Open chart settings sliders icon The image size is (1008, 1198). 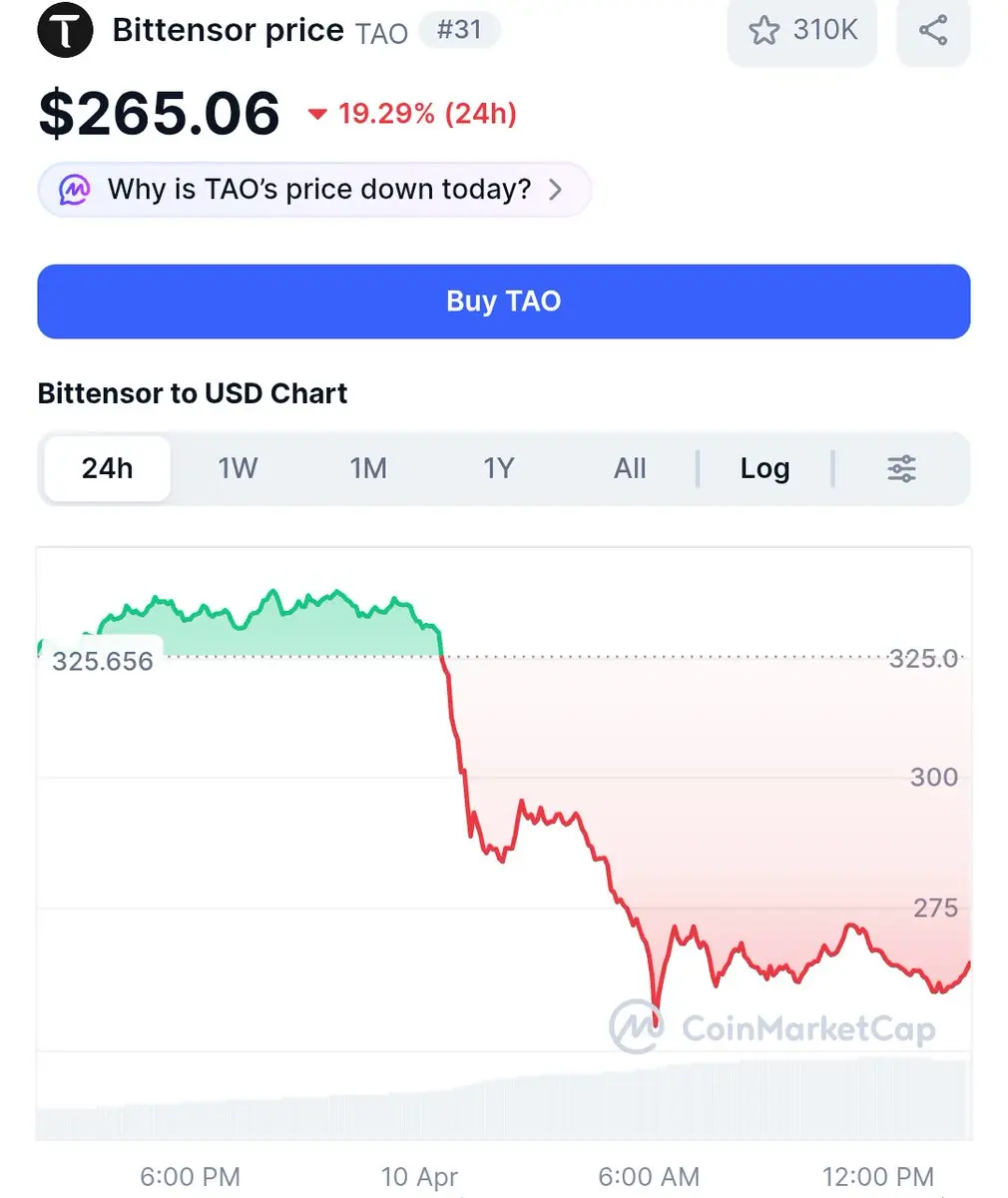coord(901,468)
